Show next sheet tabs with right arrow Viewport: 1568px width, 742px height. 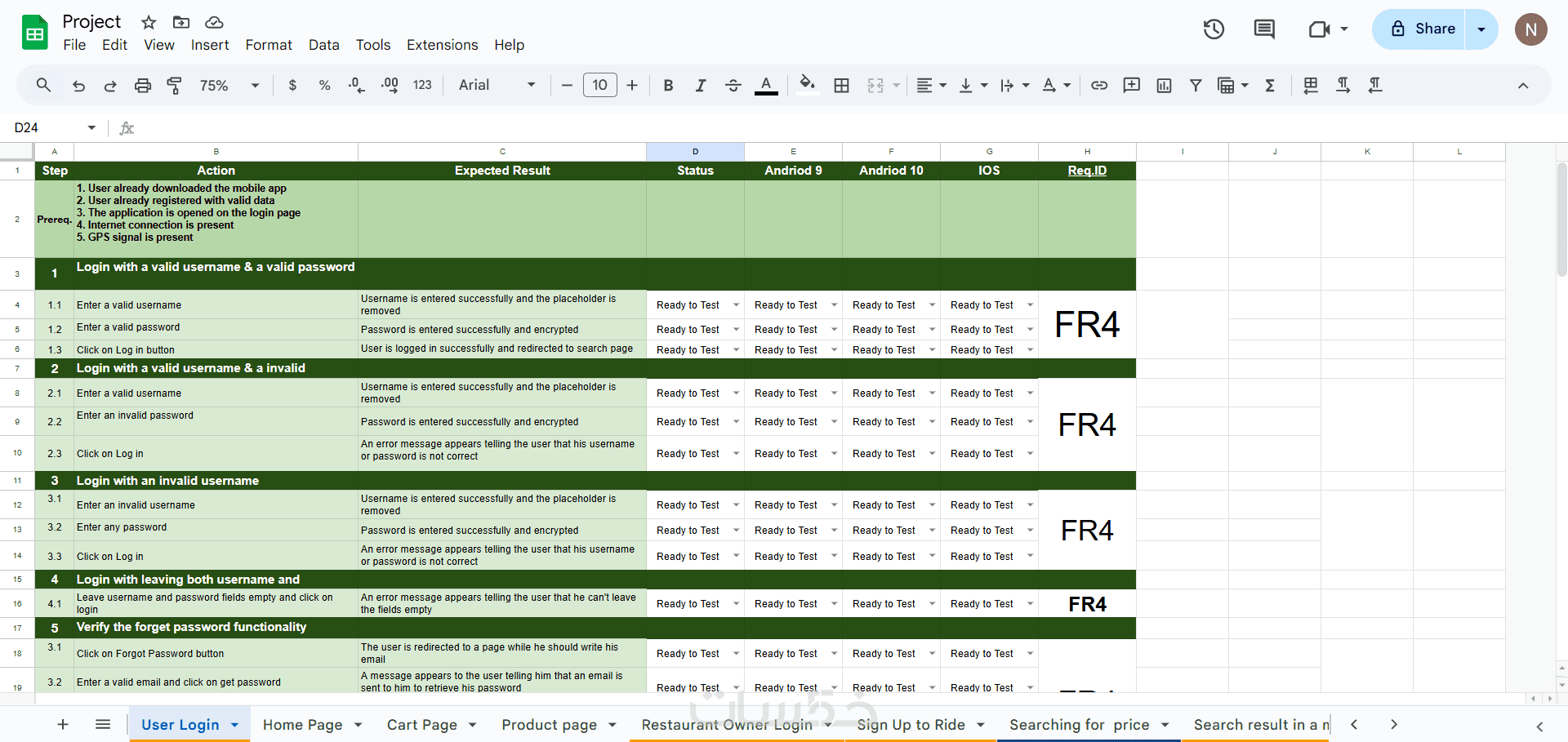pos(1394,724)
